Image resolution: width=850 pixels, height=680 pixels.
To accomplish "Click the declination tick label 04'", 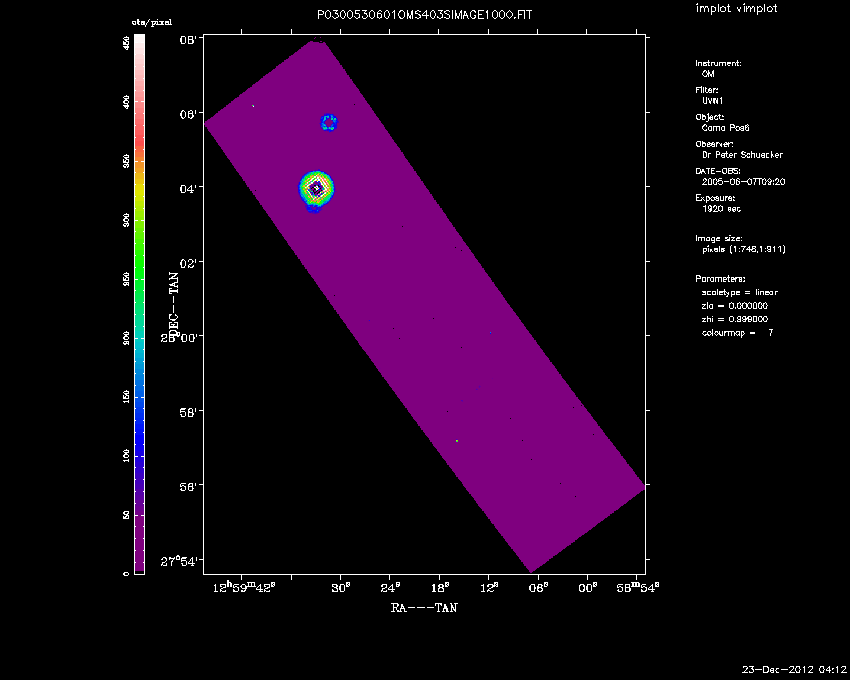I will (187, 188).
